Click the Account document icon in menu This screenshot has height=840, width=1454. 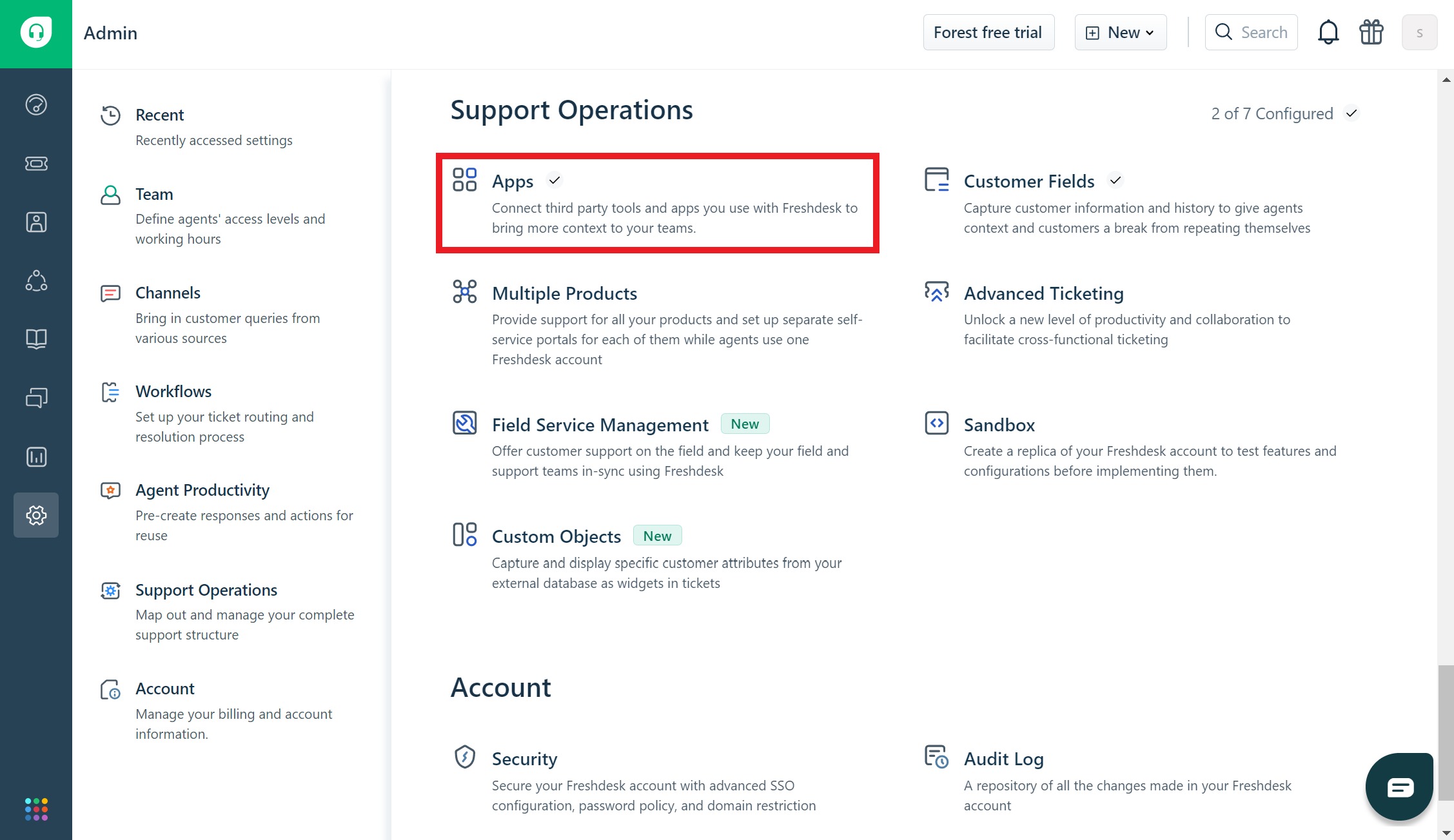click(110, 690)
